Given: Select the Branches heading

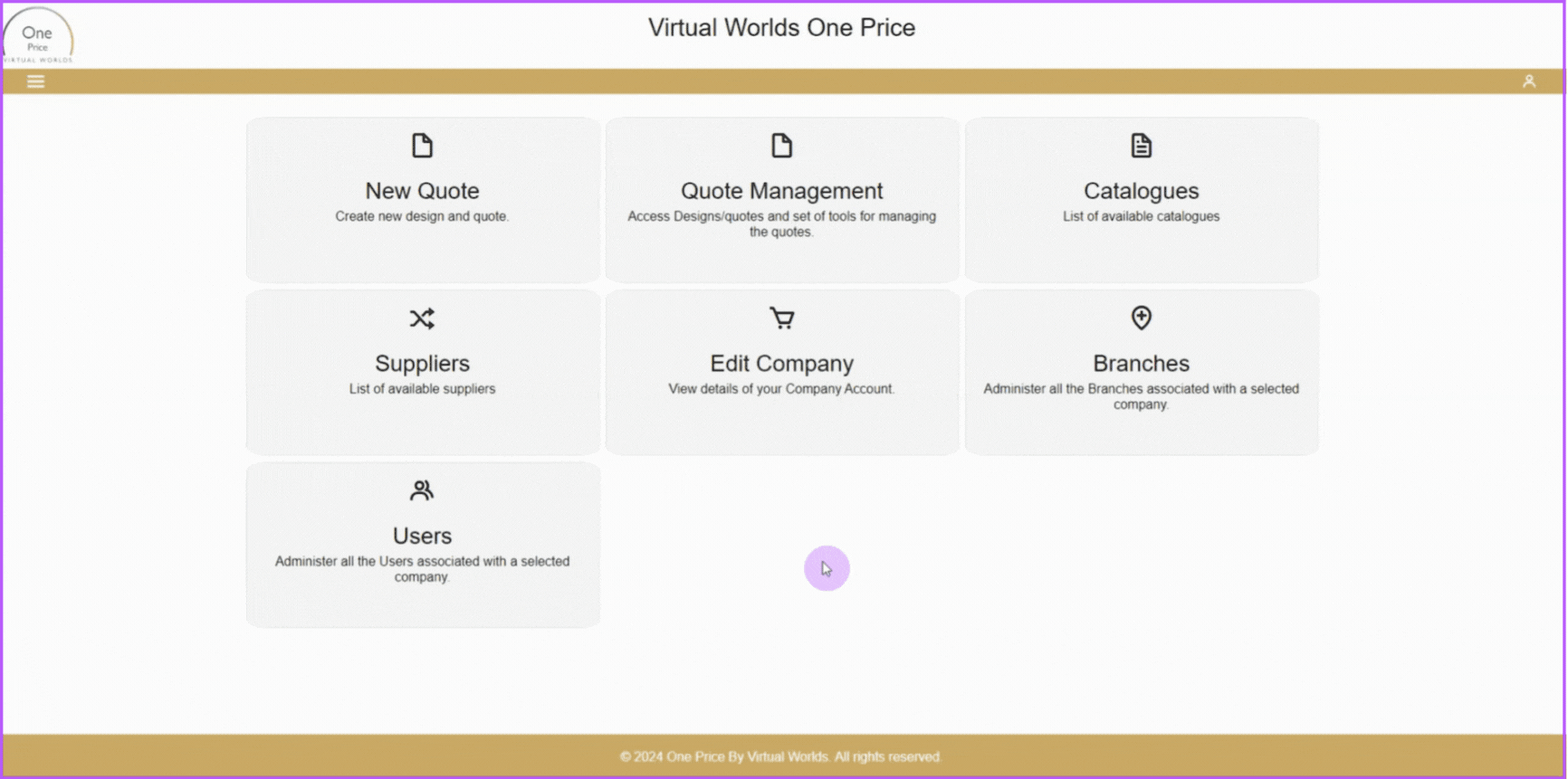Looking at the screenshot, I should tap(1141, 364).
